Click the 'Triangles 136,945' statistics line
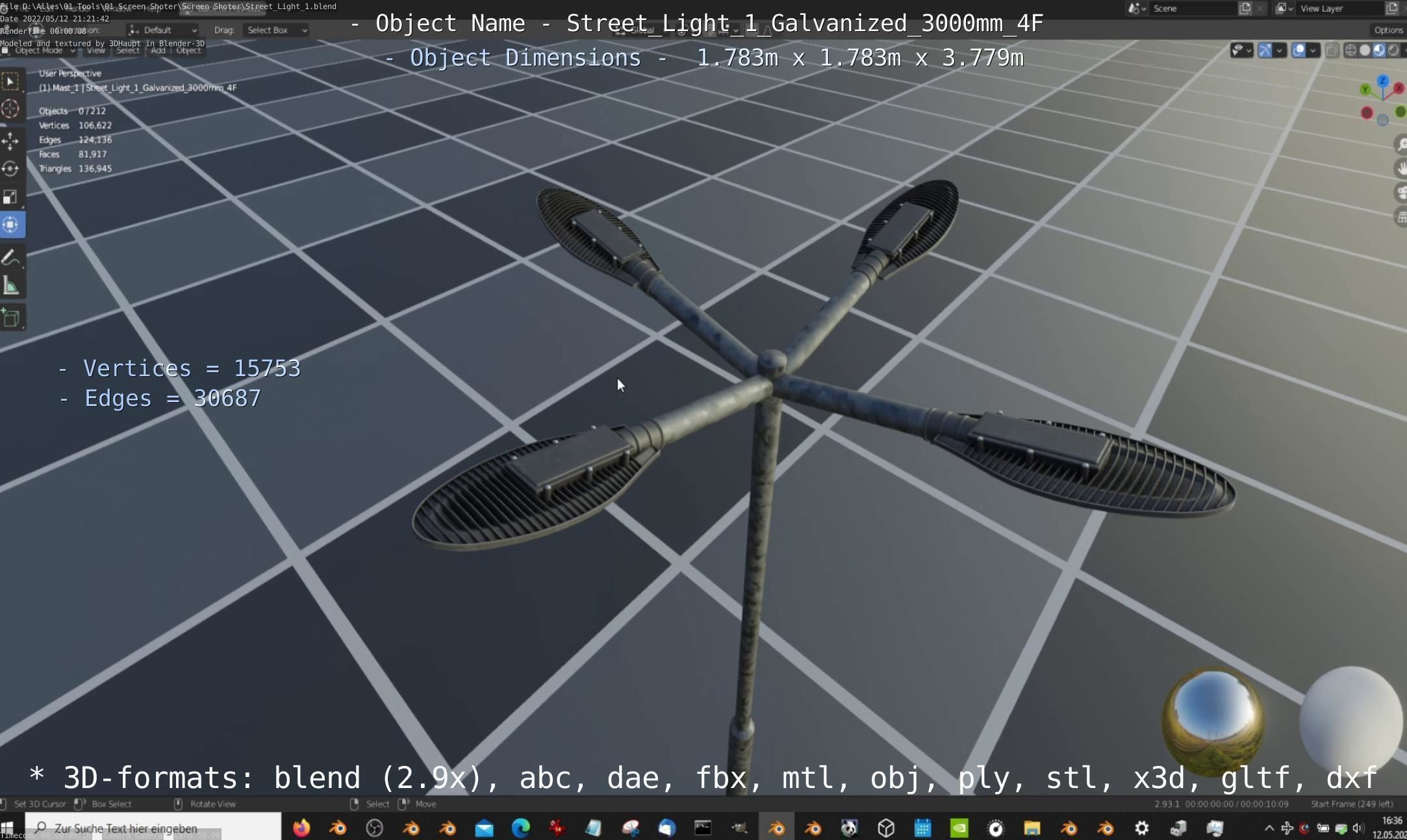 point(75,168)
